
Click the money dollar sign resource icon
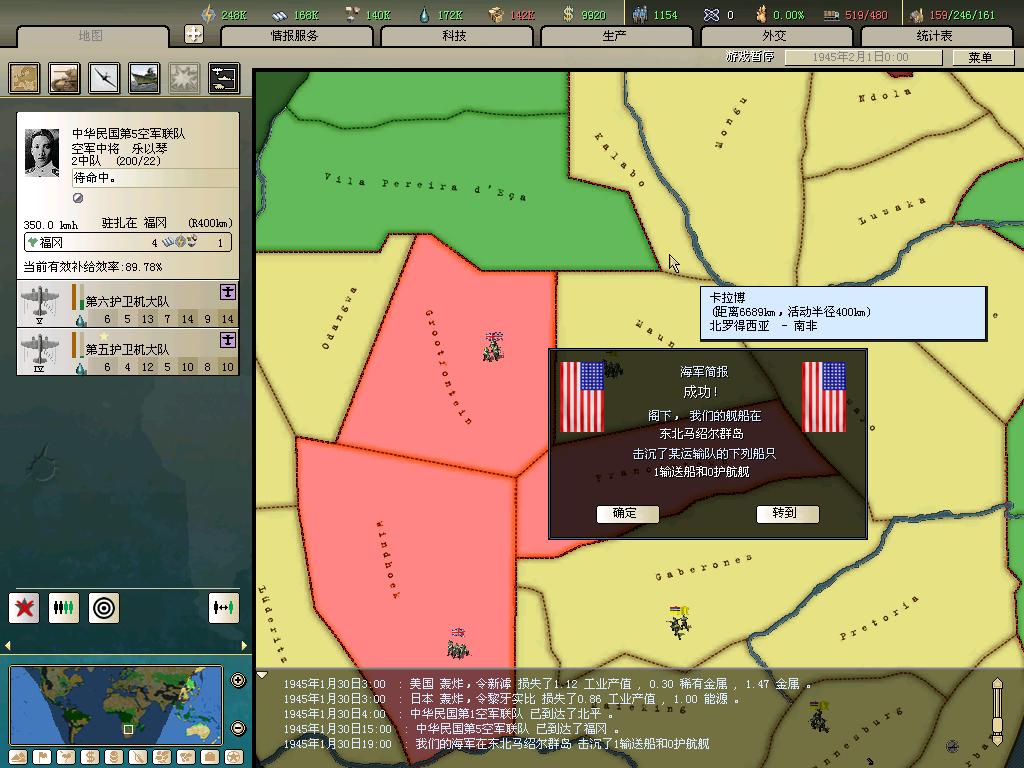click(568, 14)
